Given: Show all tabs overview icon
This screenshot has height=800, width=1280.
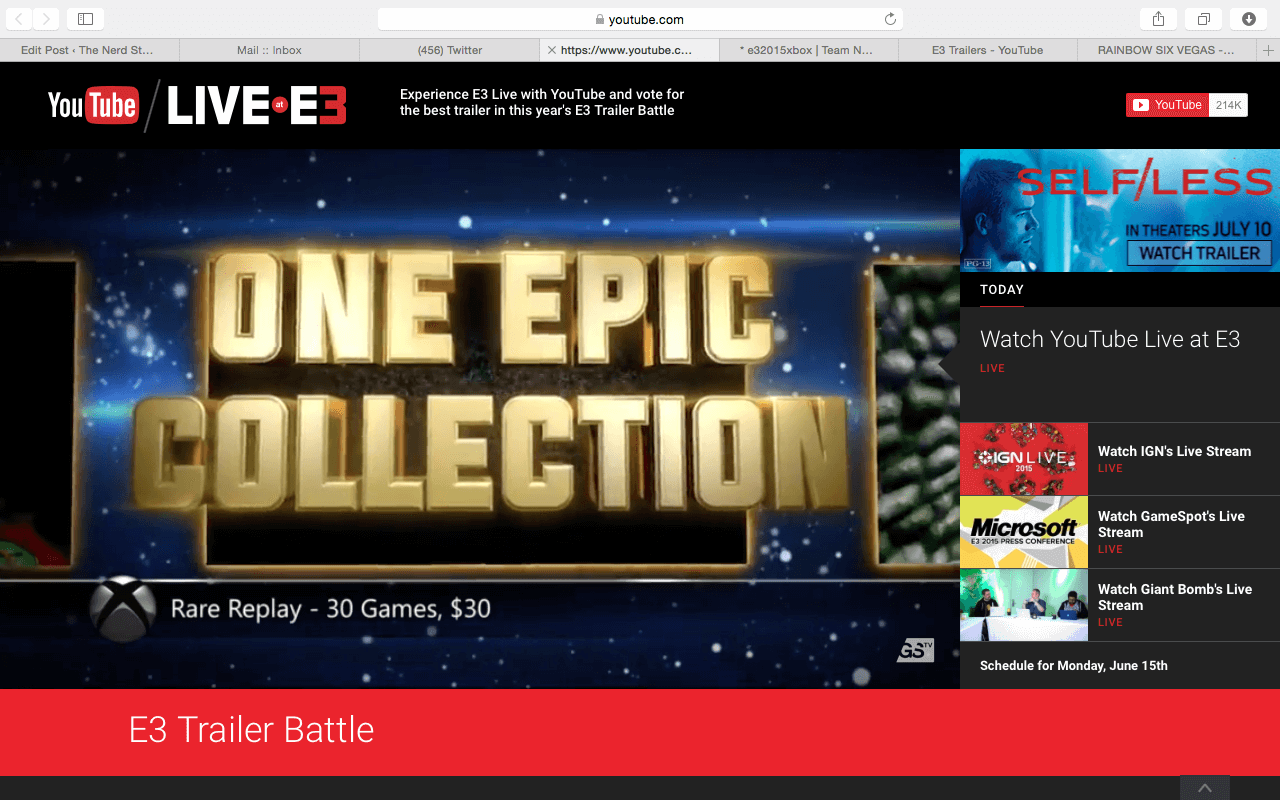Looking at the screenshot, I should point(1204,19).
